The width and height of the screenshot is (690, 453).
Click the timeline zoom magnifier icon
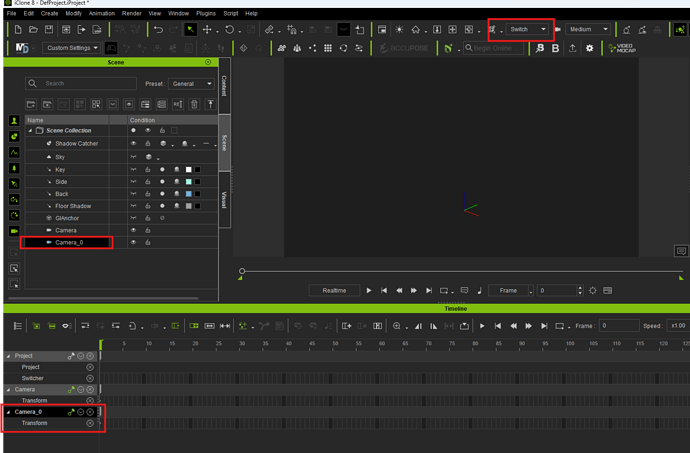(396, 326)
